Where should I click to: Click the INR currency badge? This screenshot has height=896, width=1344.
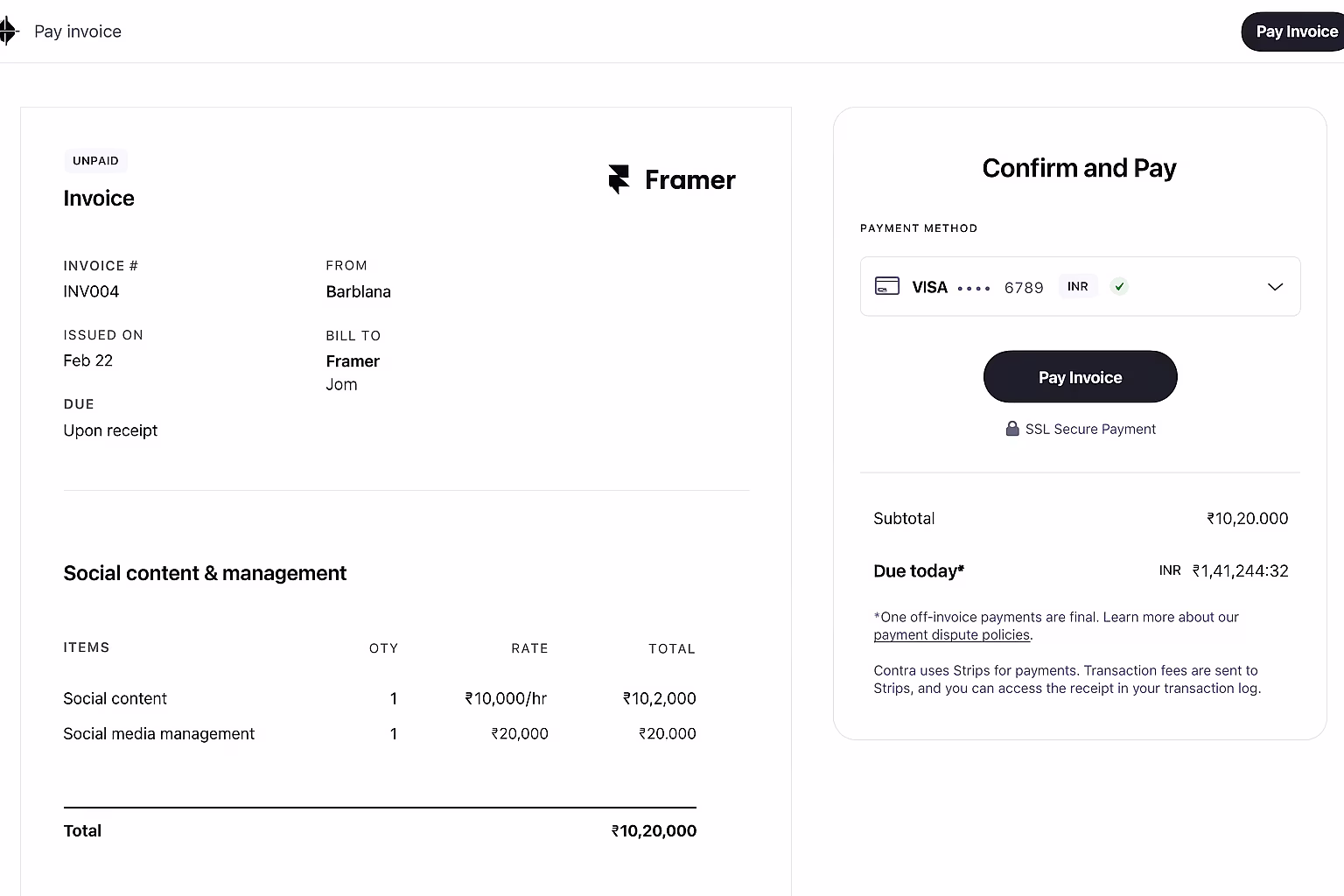coord(1078,286)
